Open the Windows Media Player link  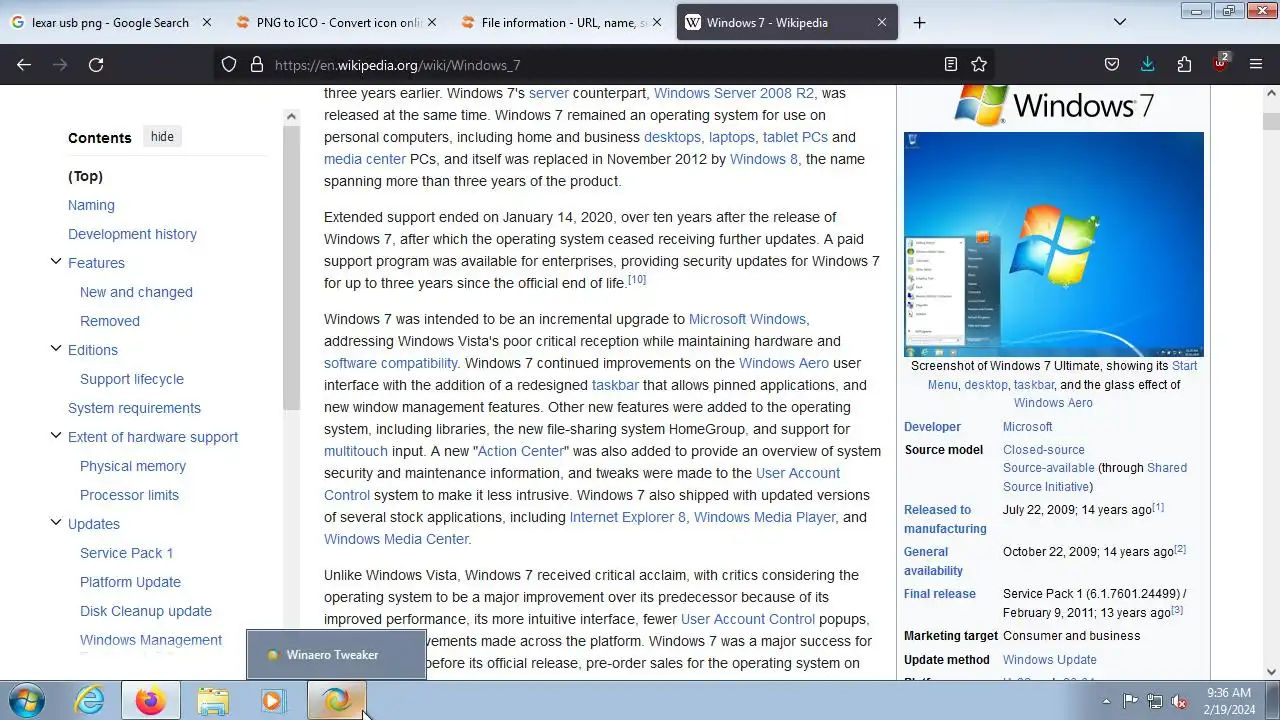tap(764, 517)
